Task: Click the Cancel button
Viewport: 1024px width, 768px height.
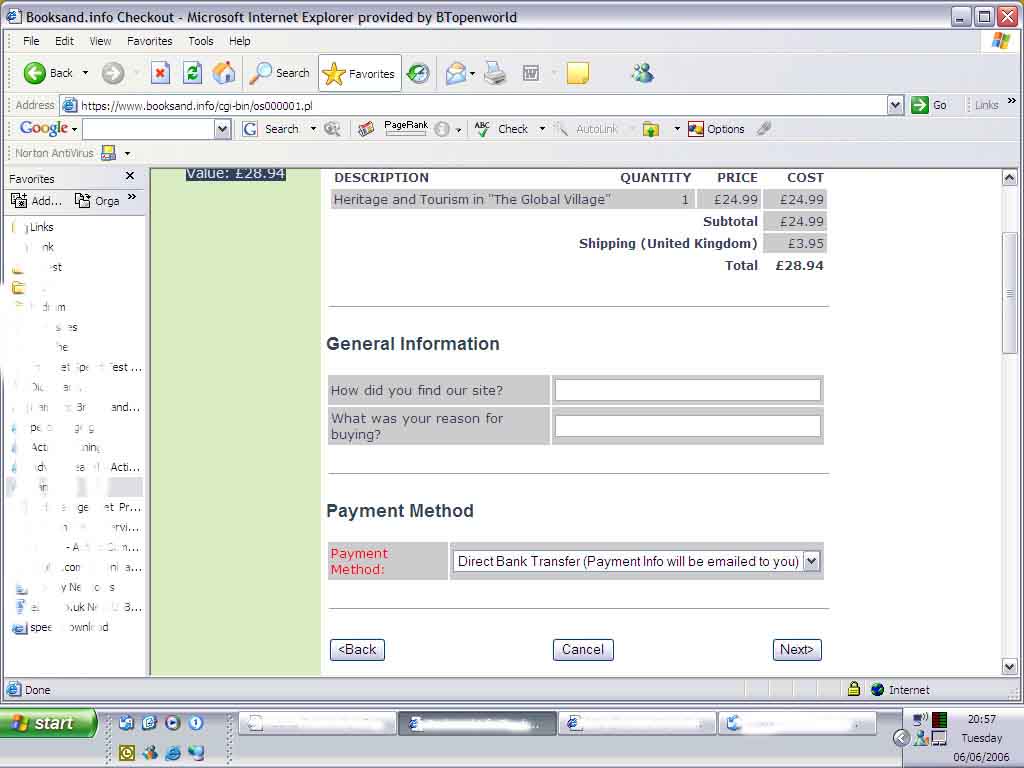Action: pos(583,650)
